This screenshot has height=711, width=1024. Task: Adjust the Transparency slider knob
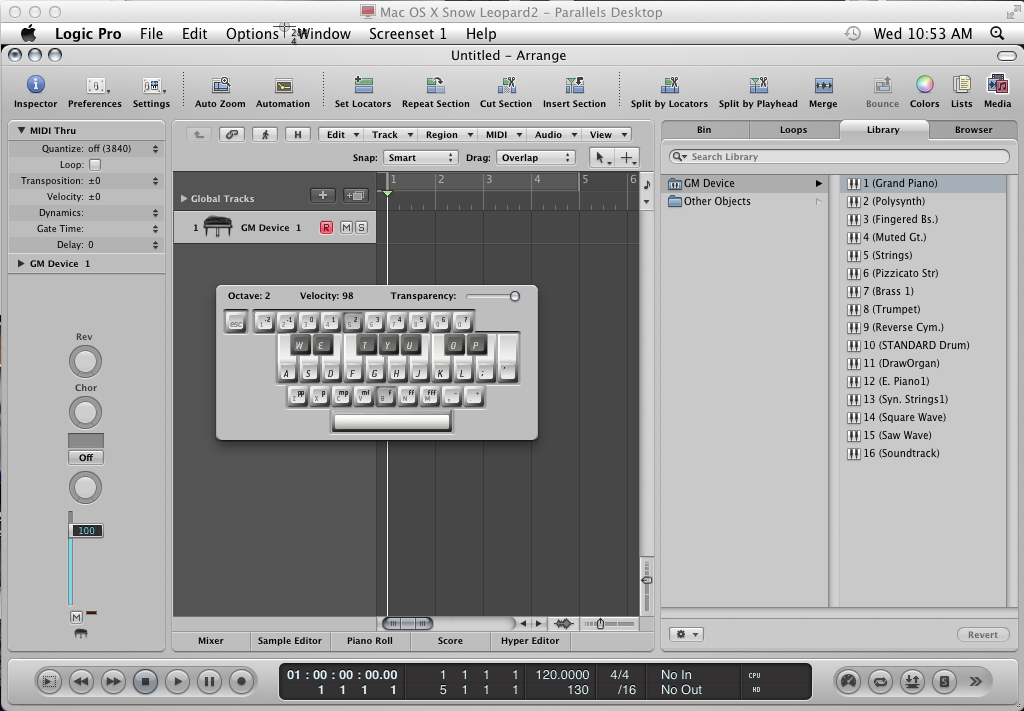coord(515,296)
